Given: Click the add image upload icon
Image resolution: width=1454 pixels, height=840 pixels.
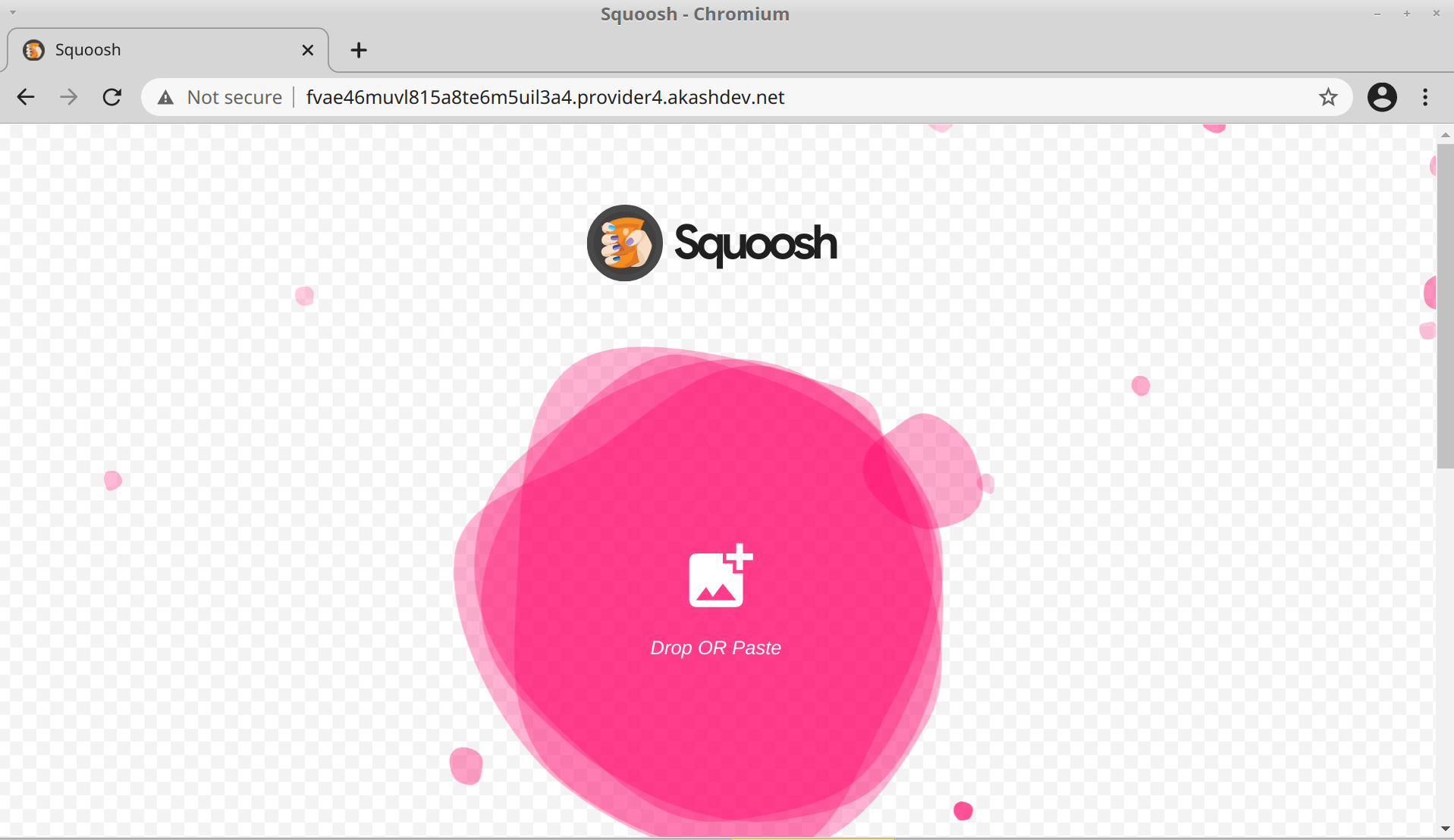Looking at the screenshot, I should tap(721, 575).
